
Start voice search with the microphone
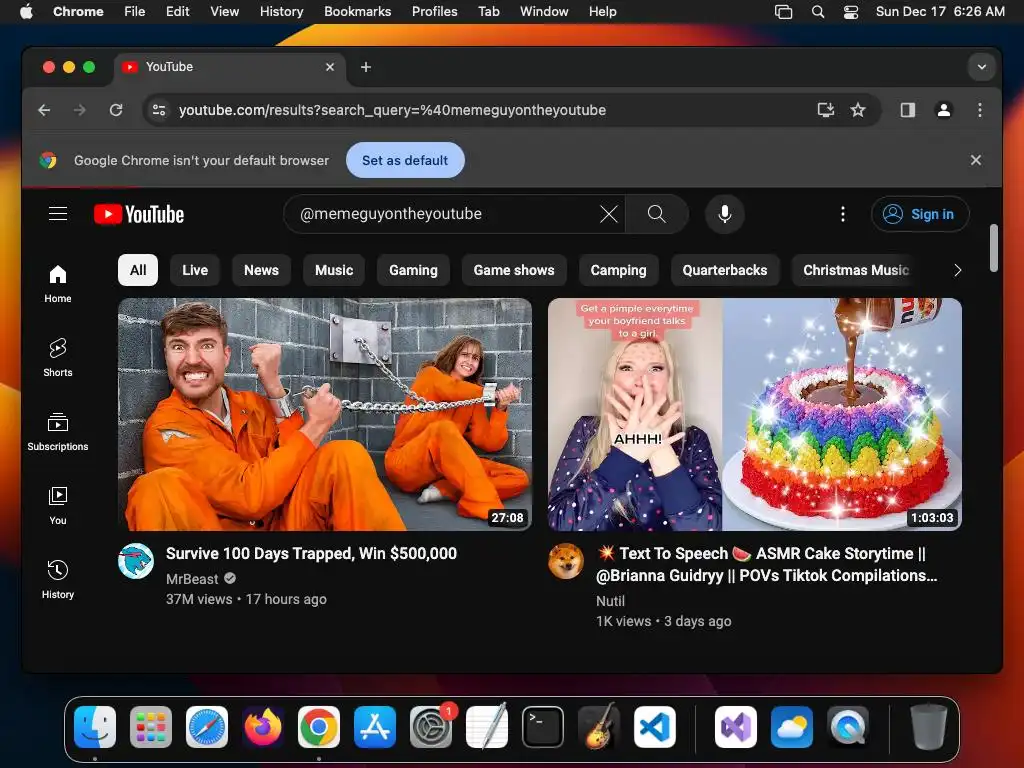coord(724,214)
